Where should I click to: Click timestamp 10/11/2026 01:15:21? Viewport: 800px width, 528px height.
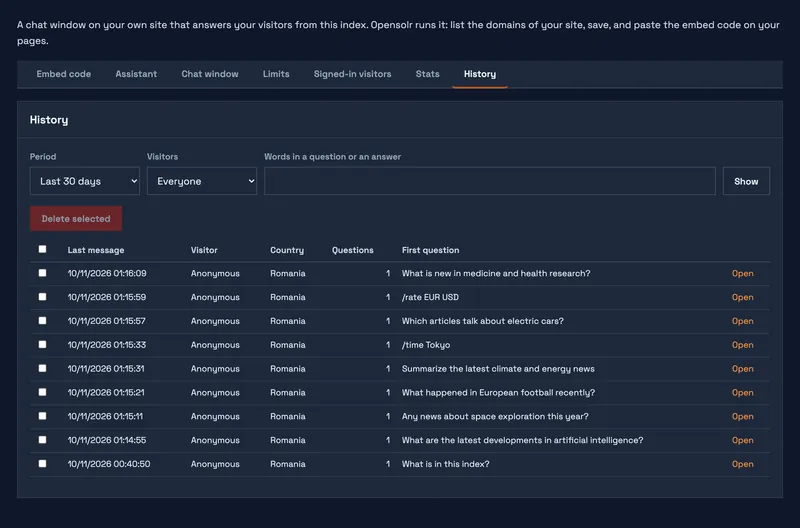[106, 393]
